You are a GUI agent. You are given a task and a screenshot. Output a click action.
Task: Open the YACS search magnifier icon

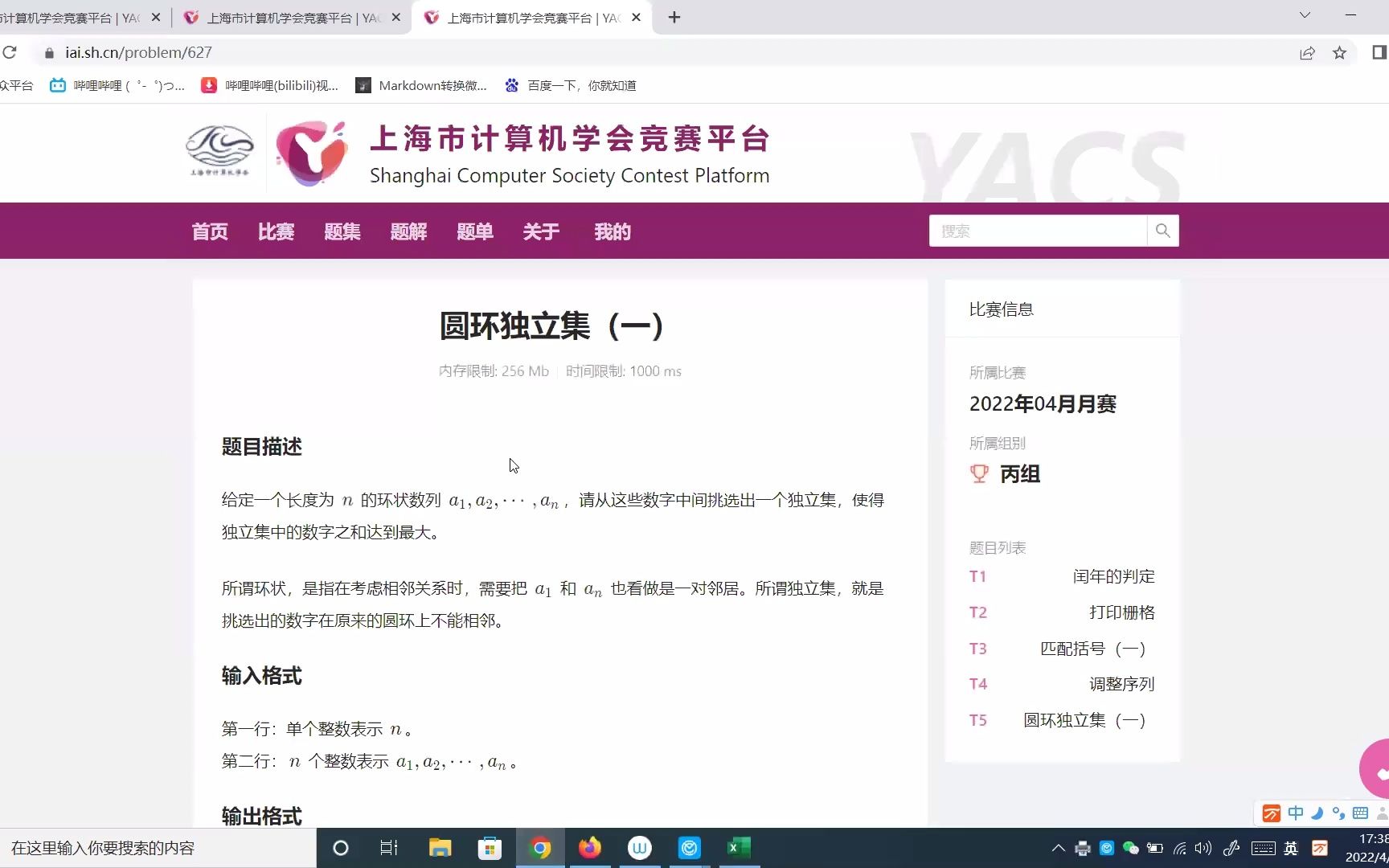click(x=1162, y=231)
